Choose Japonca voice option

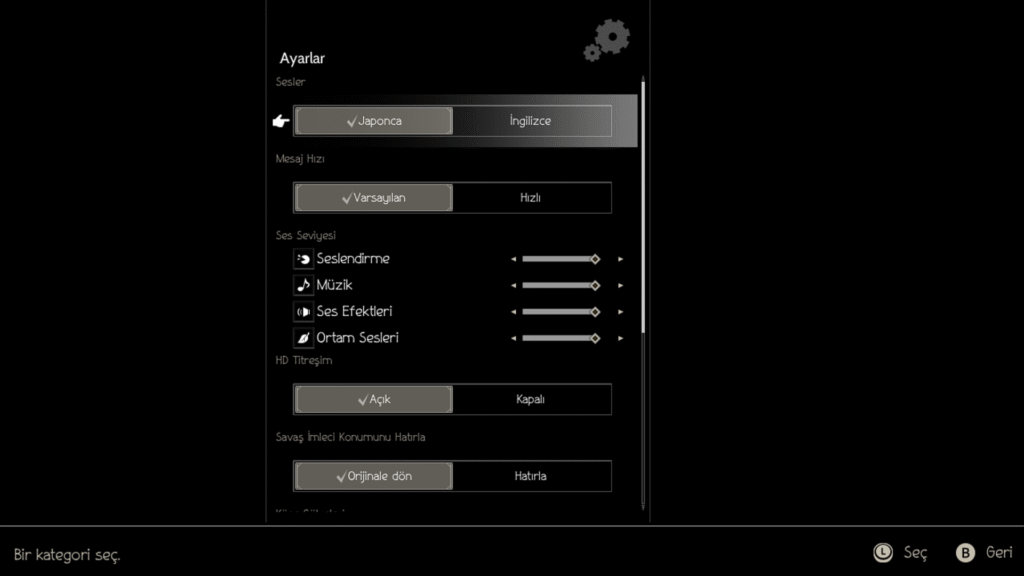(374, 121)
